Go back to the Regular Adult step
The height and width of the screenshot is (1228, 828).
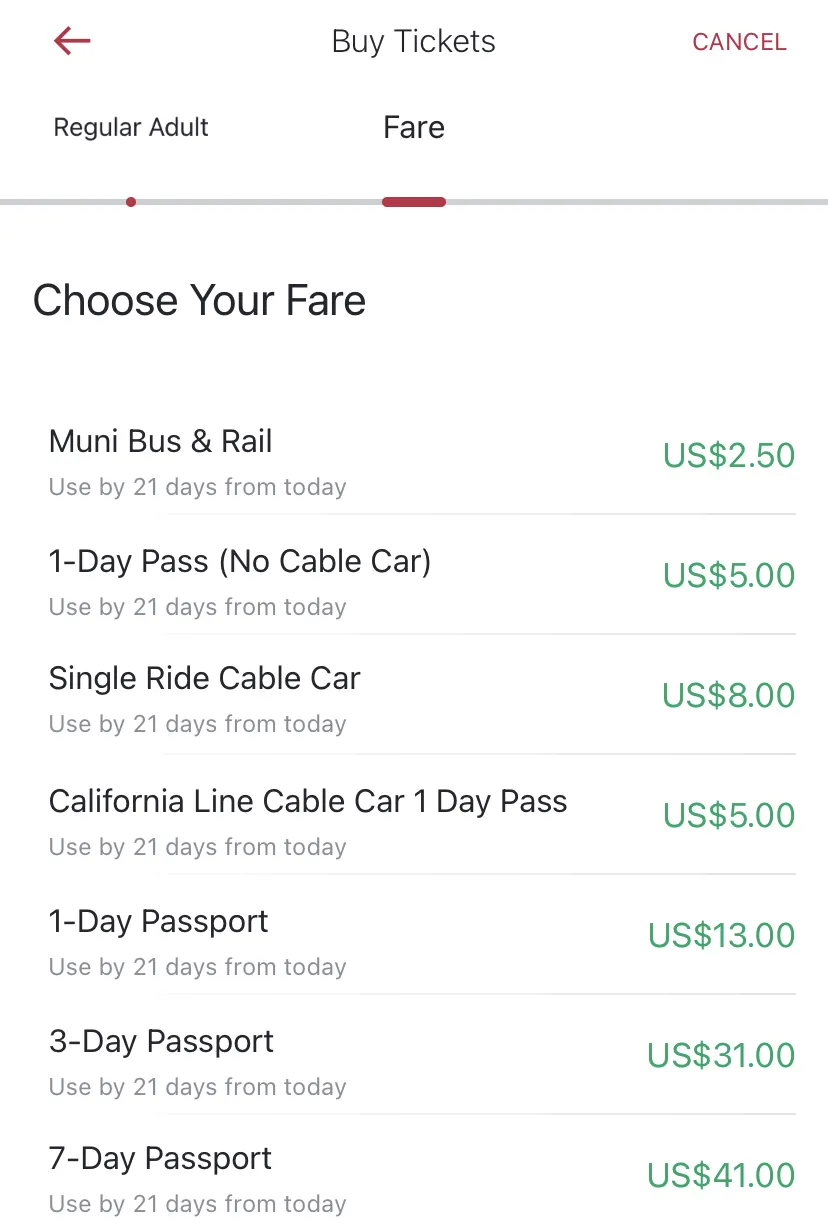pos(131,128)
